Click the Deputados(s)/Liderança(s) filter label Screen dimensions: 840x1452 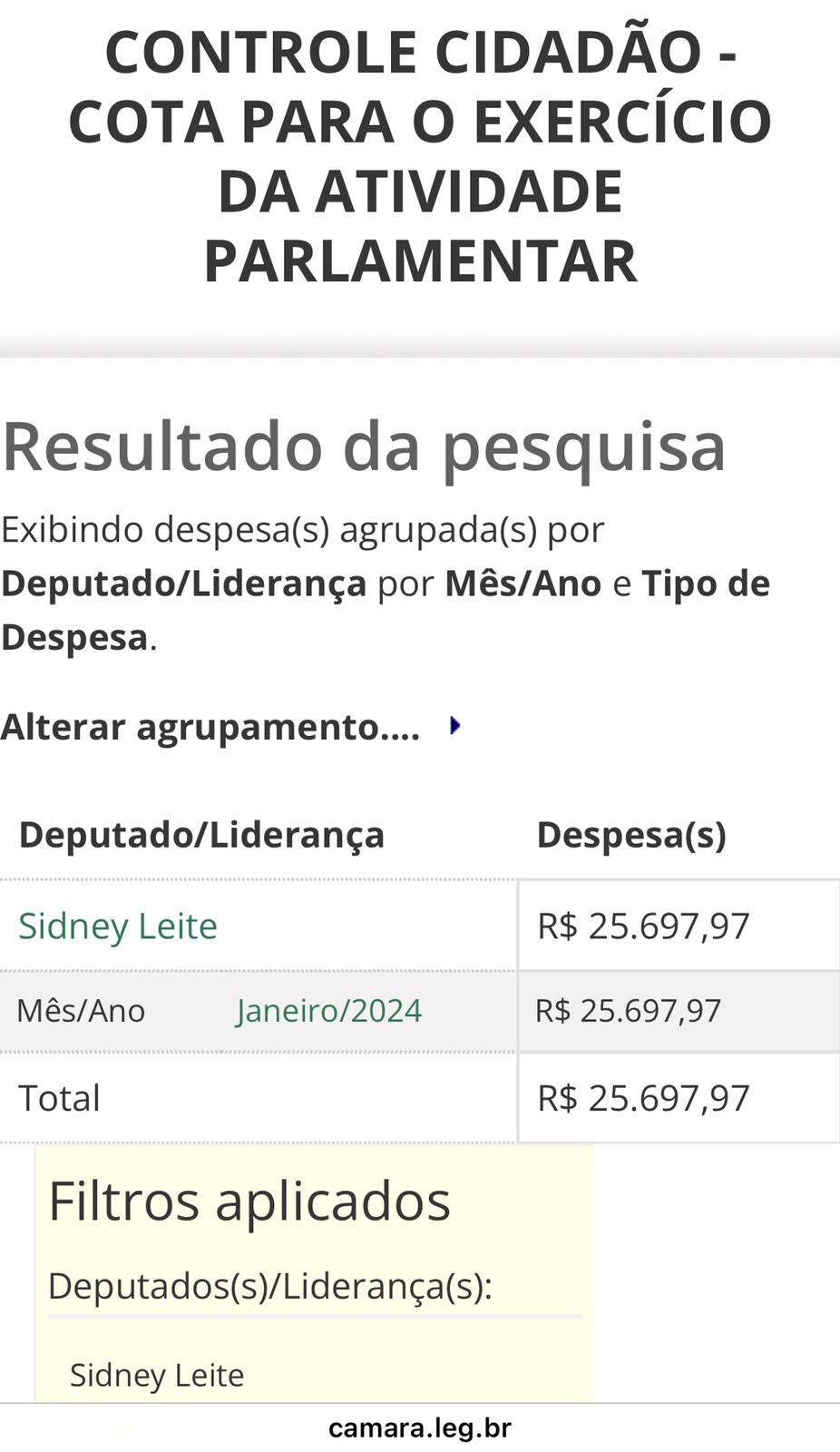269,1286
